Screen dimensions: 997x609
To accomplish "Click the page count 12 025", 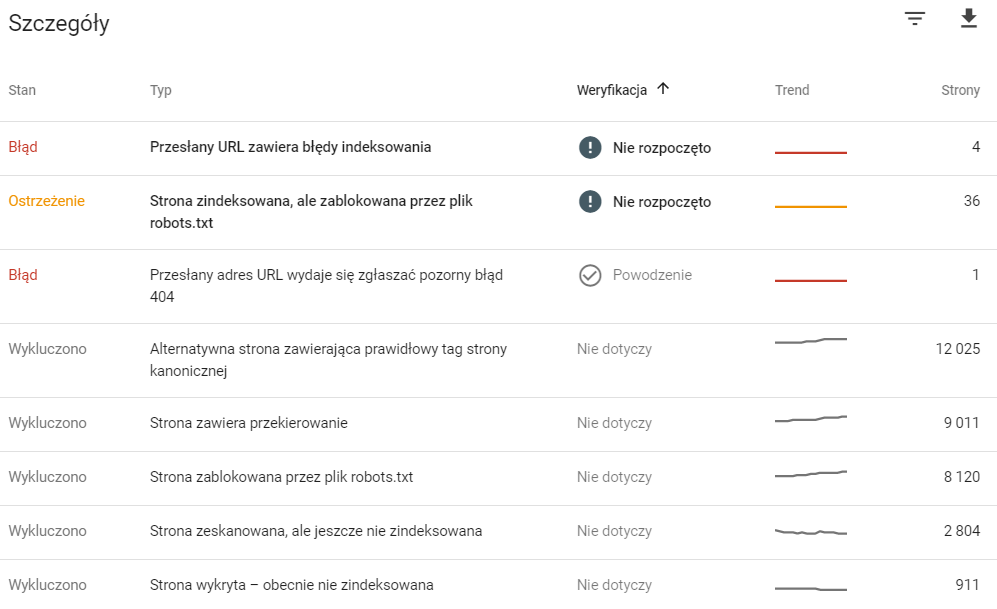I will coord(958,349).
